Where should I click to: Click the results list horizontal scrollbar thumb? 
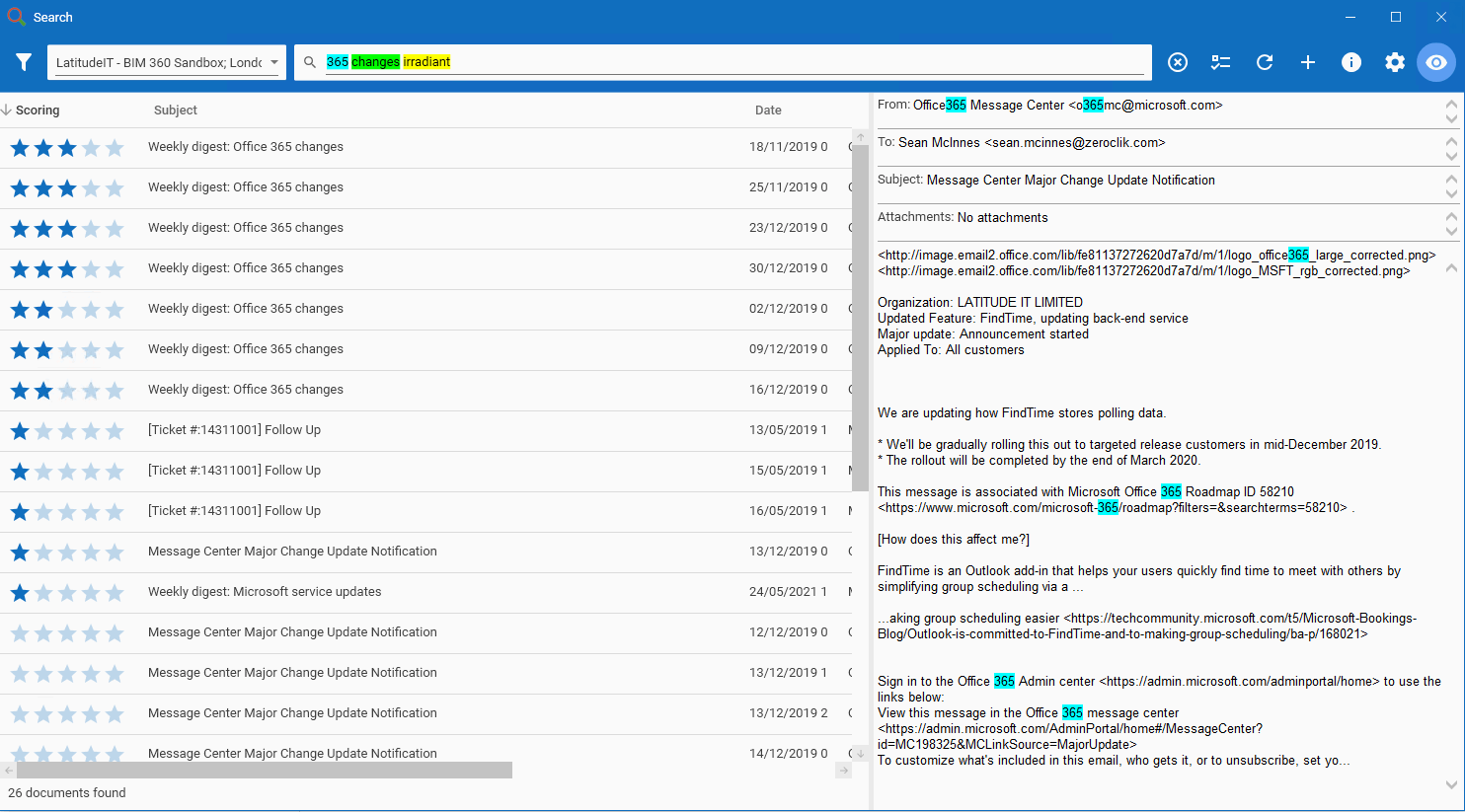265,770
